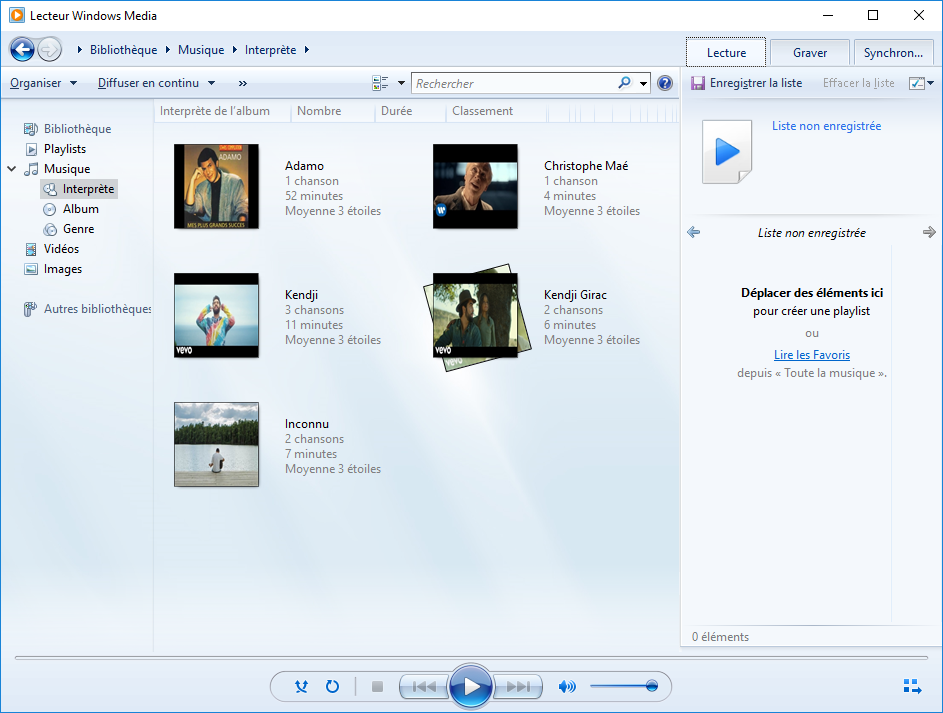Select the Kendji artist thumbnail
943x713 pixels.
coord(217,316)
